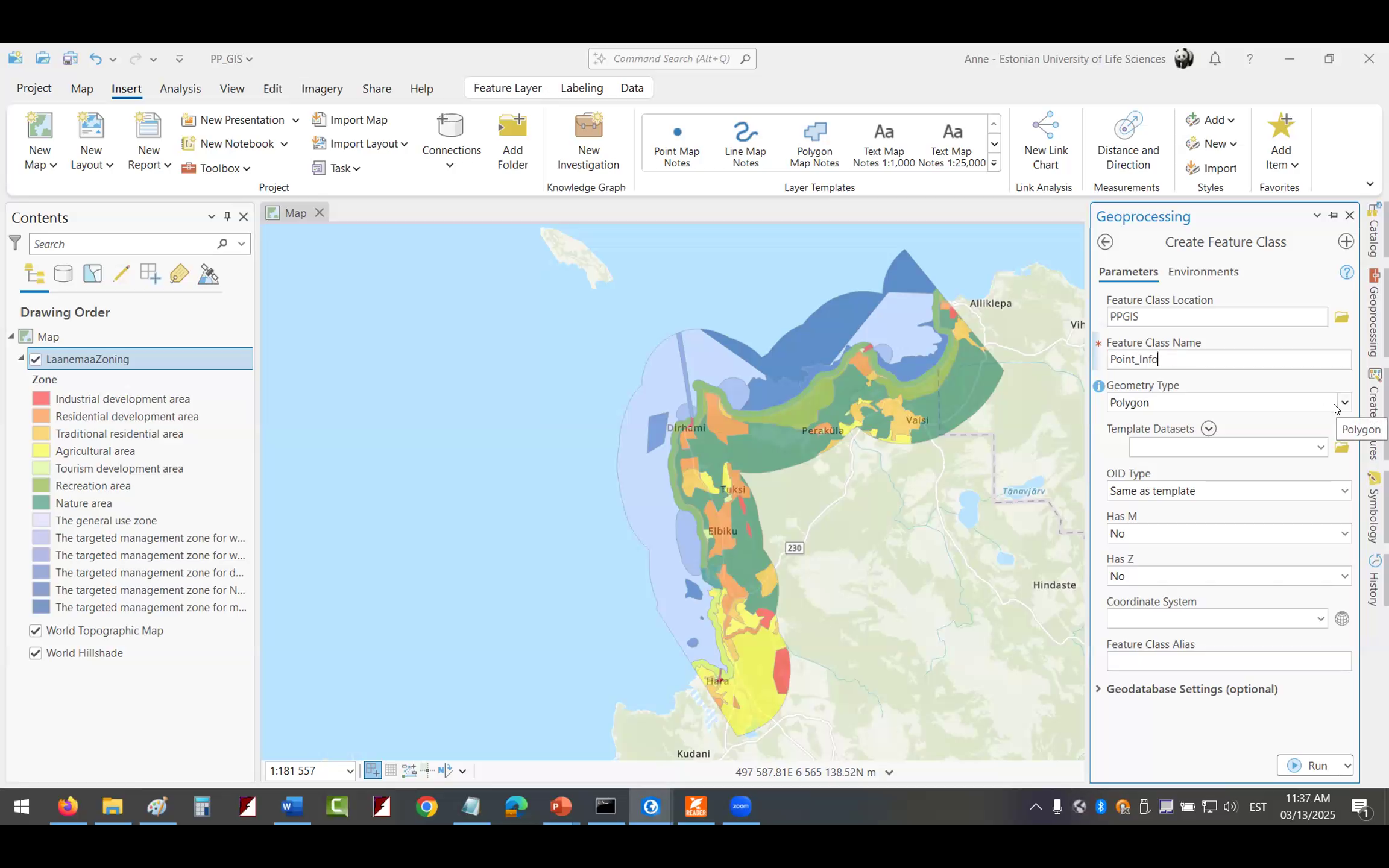Screen dimensions: 1389x868
Task: Open the Geometry Type dropdown
Action: coord(1344,403)
